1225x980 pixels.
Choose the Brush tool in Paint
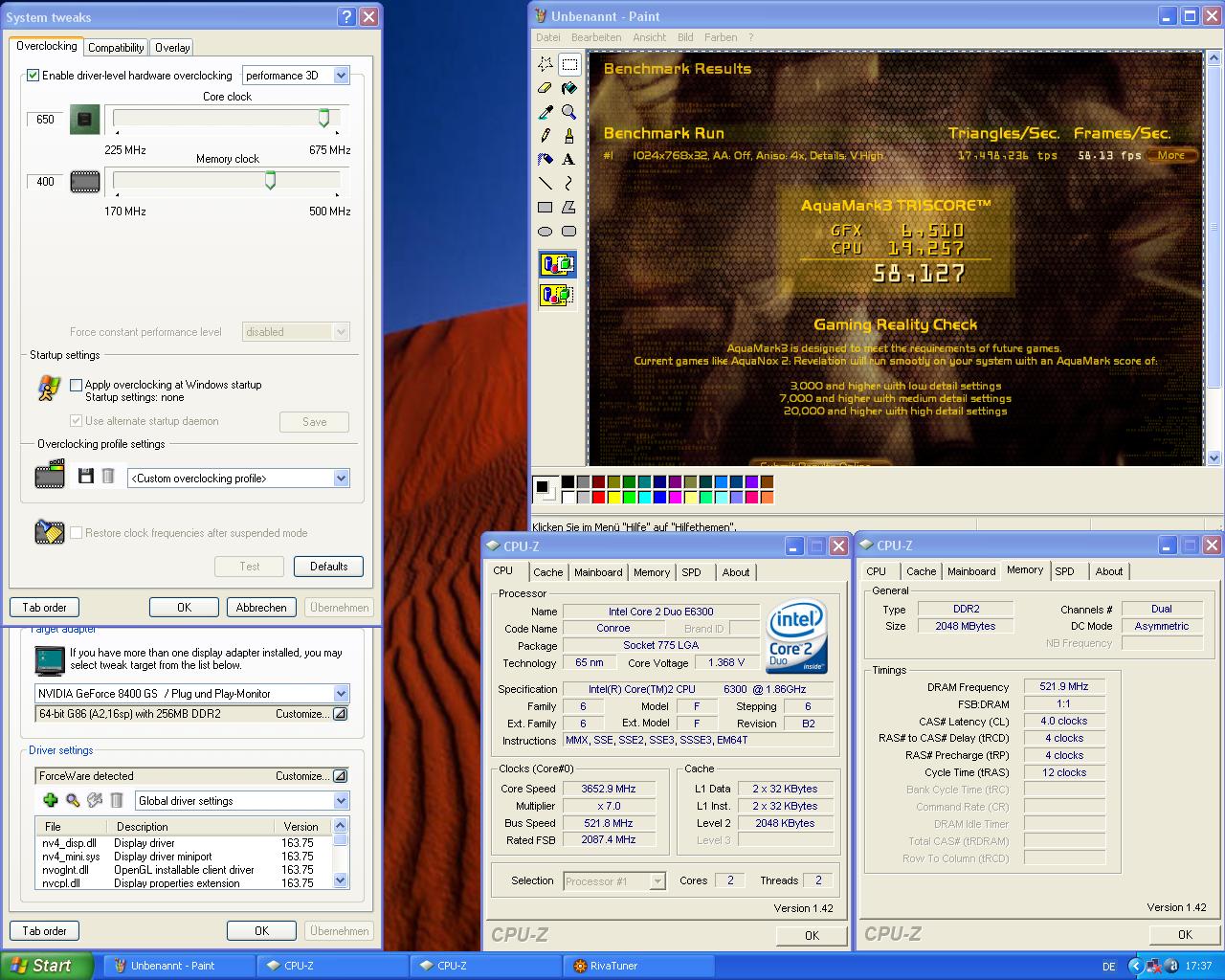pyautogui.click(x=569, y=136)
